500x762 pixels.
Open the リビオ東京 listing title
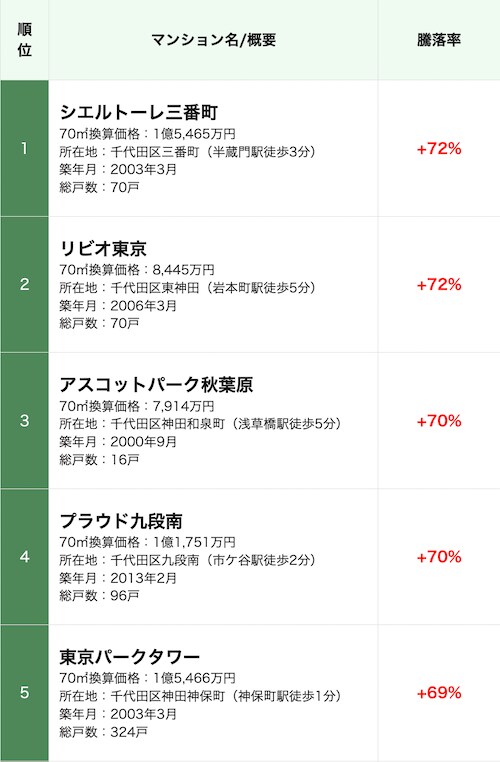(x=103, y=248)
